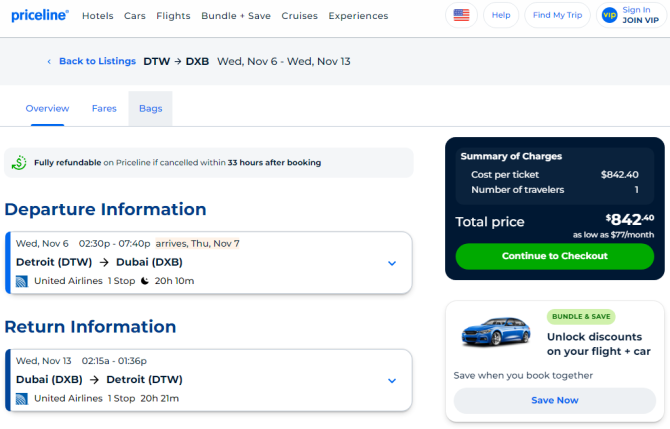The image size is (670, 429).
Task: Click the overnight moon icon on departure
Action: [145, 281]
